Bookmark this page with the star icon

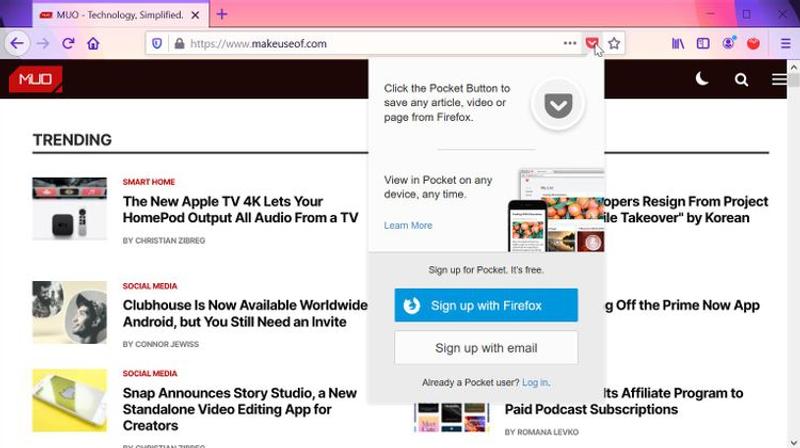[614, 43]
